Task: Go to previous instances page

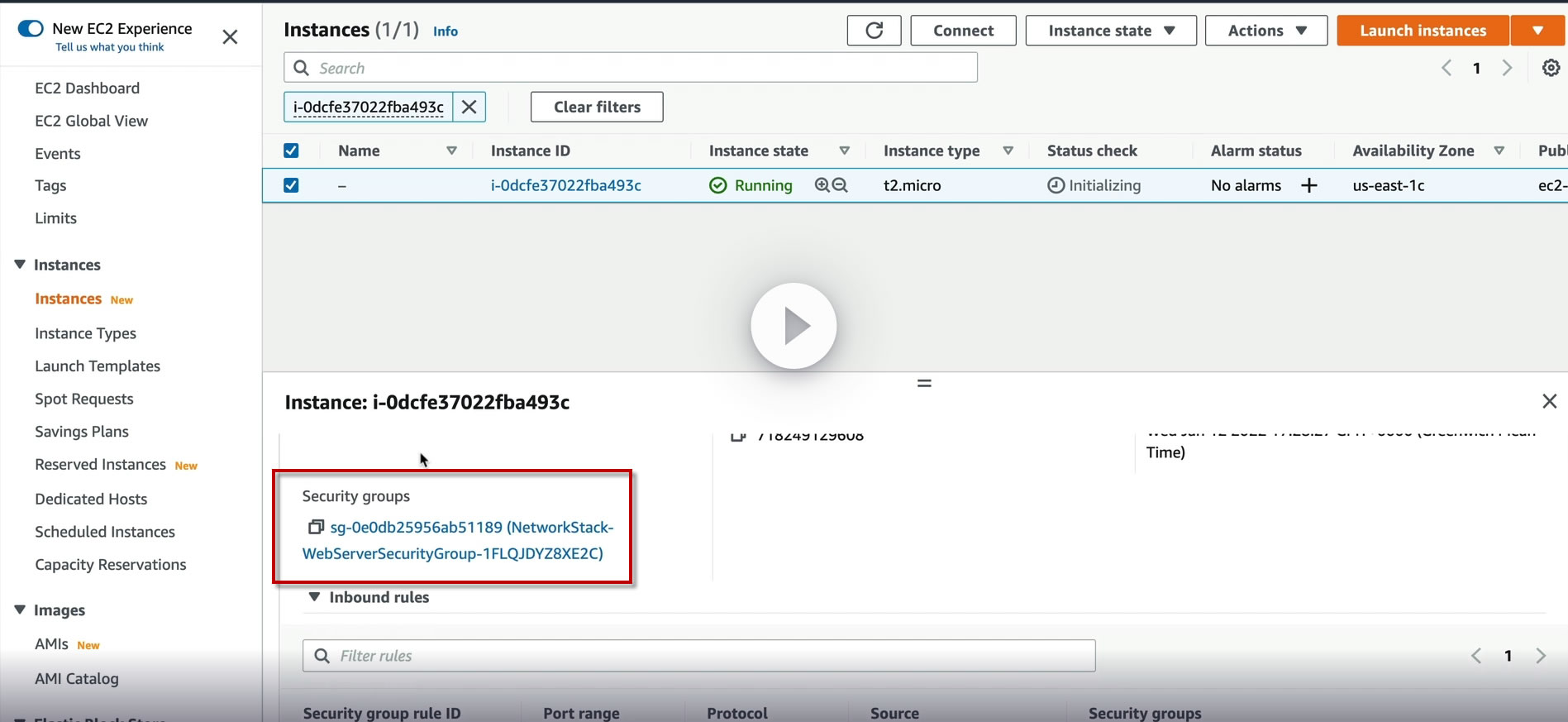Action: tap(1446, 68)
